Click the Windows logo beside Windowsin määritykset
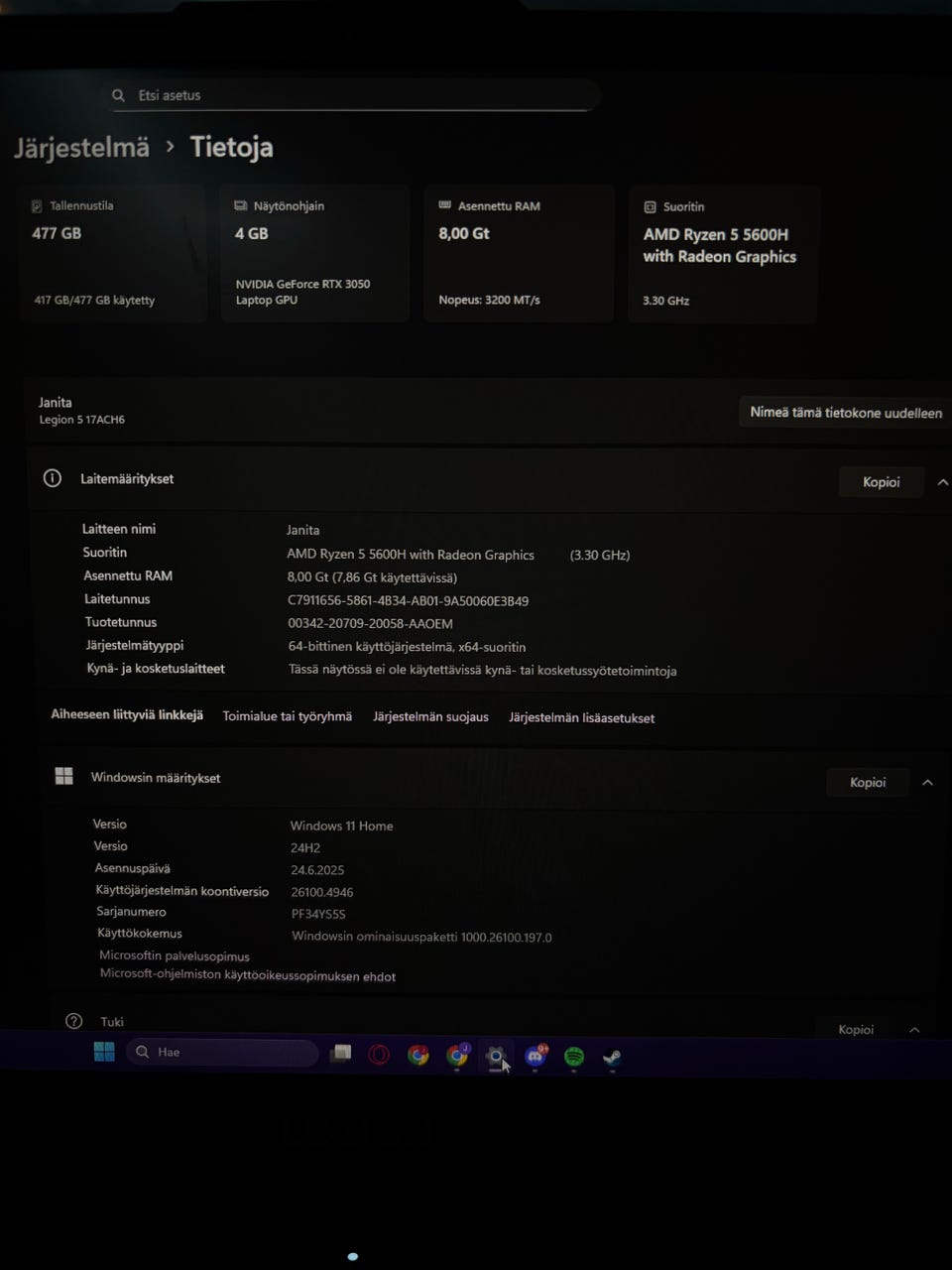This screenshot has height=1270, width=952. click(64, 776)
